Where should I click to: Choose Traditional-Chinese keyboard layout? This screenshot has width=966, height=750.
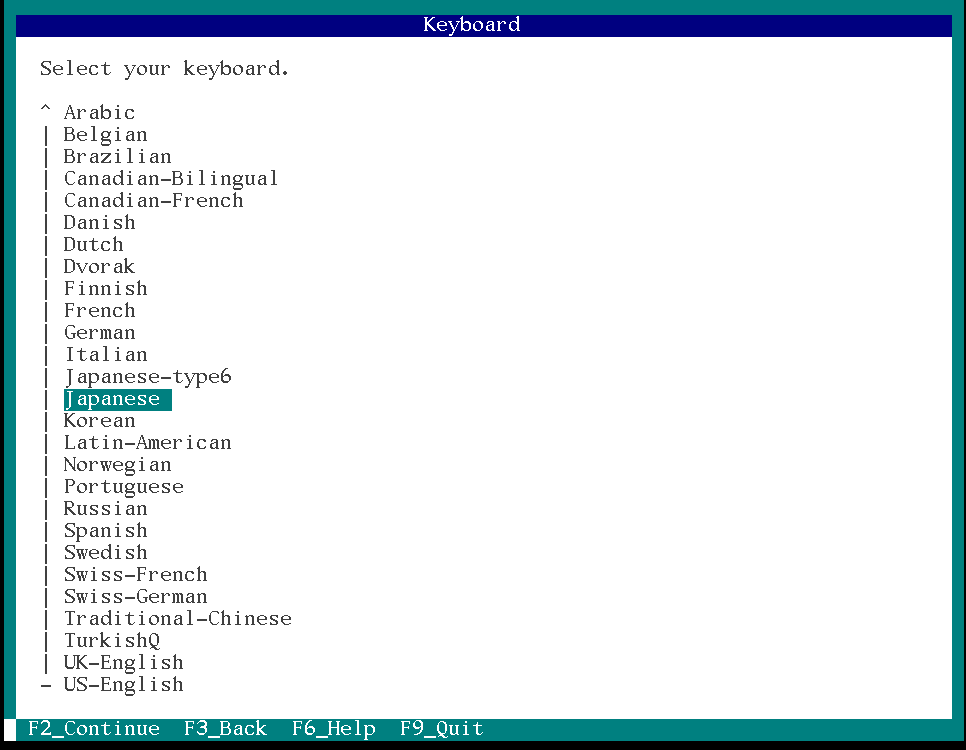tap(177, 619)
